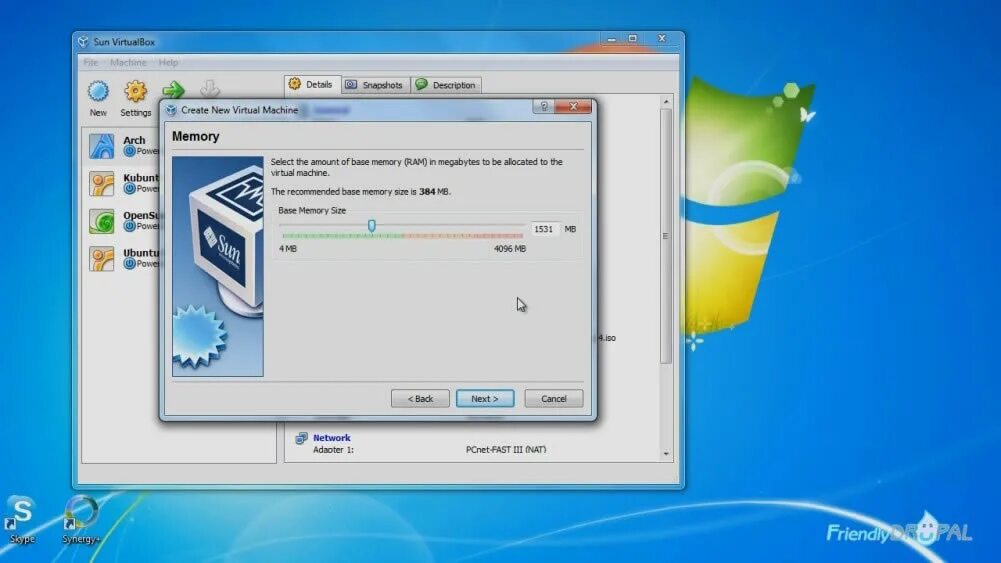Viewport: 1001px width, 563px height.
Task: Click the details pane vertical scrollbar thumb
Action: [666, 236]
